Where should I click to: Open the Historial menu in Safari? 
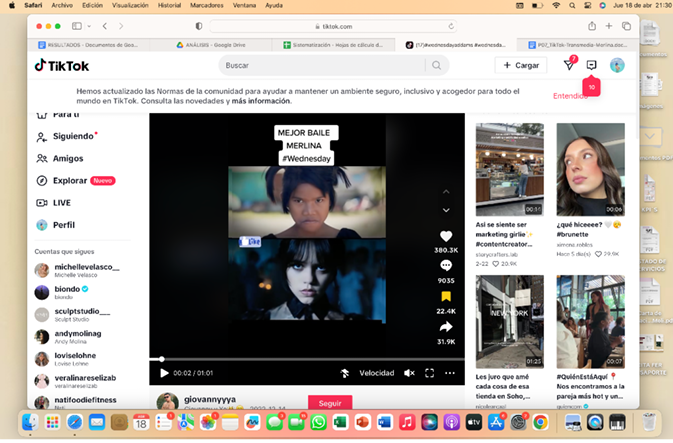[x=169, y=6]
